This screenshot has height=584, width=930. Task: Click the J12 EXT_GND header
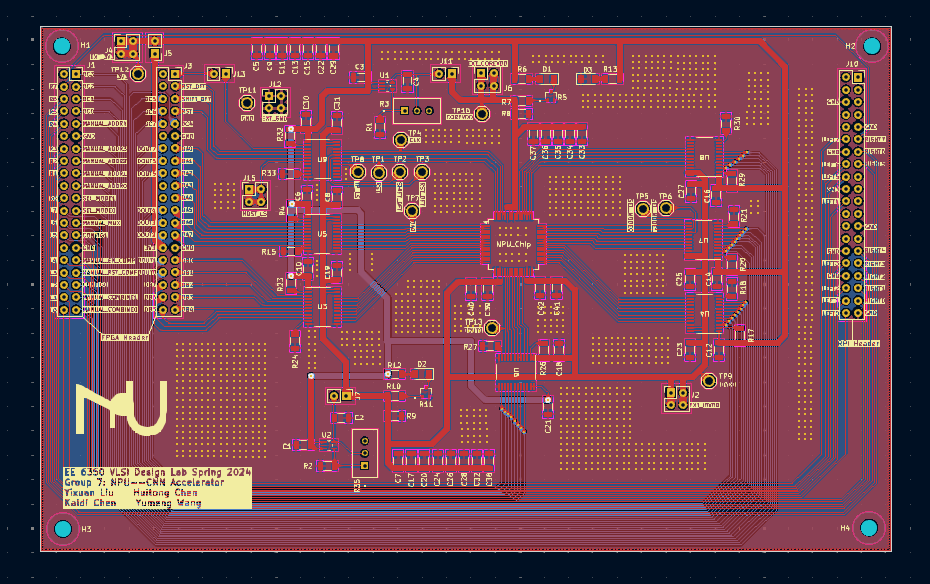point(275,101)
